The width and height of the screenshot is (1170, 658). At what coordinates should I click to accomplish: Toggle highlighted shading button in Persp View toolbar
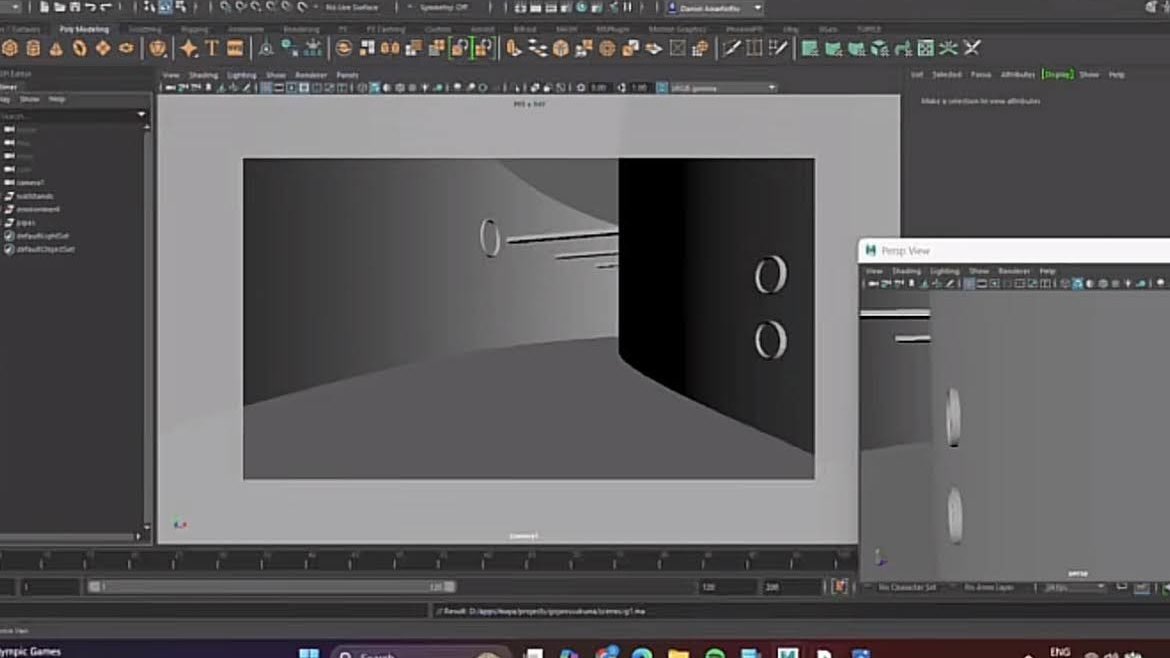1077,283
